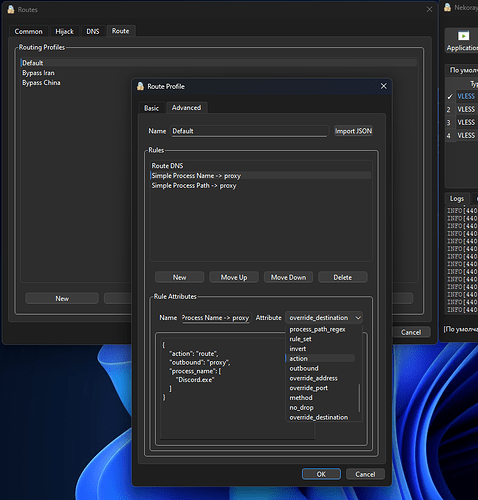This screenshot has height=500, width=478.
Task: Pick 'outbound' from the attribute list
Action: coord(304,368)
